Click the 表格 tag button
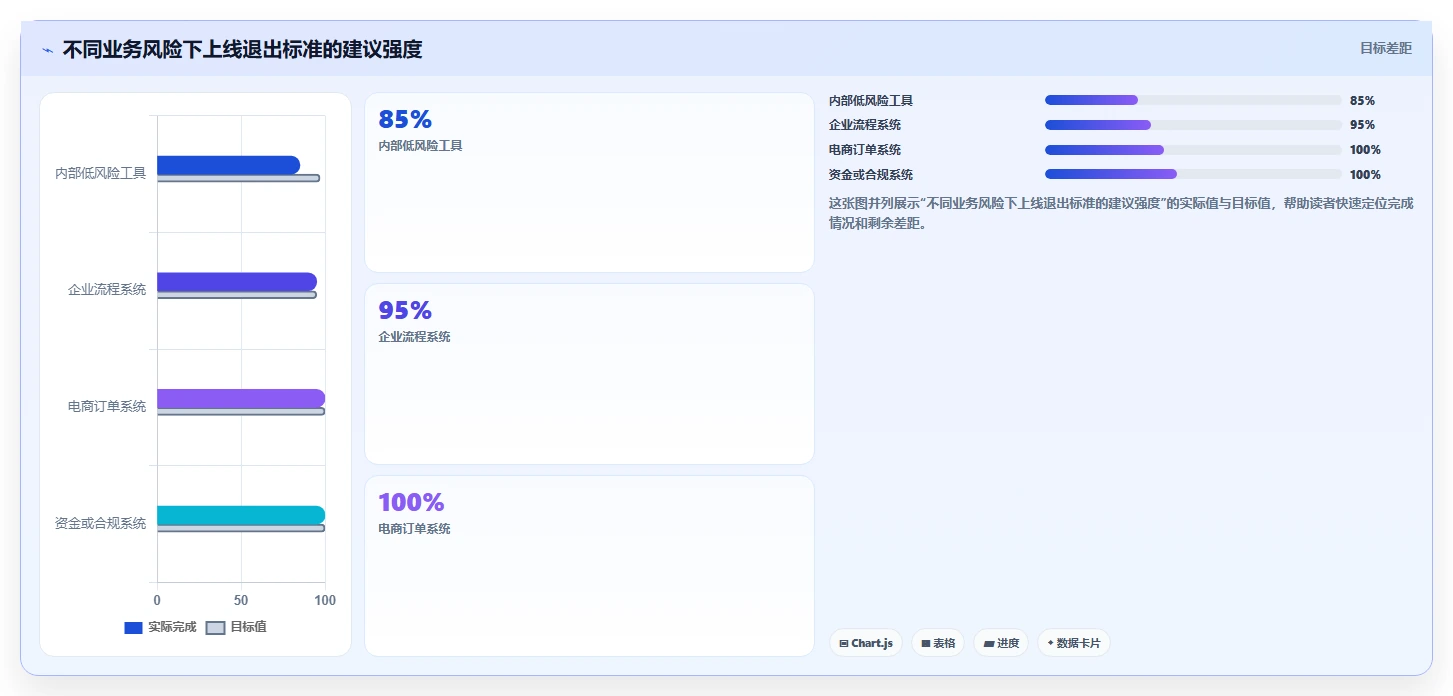1453x696 pixels. [x=938, y=643]
